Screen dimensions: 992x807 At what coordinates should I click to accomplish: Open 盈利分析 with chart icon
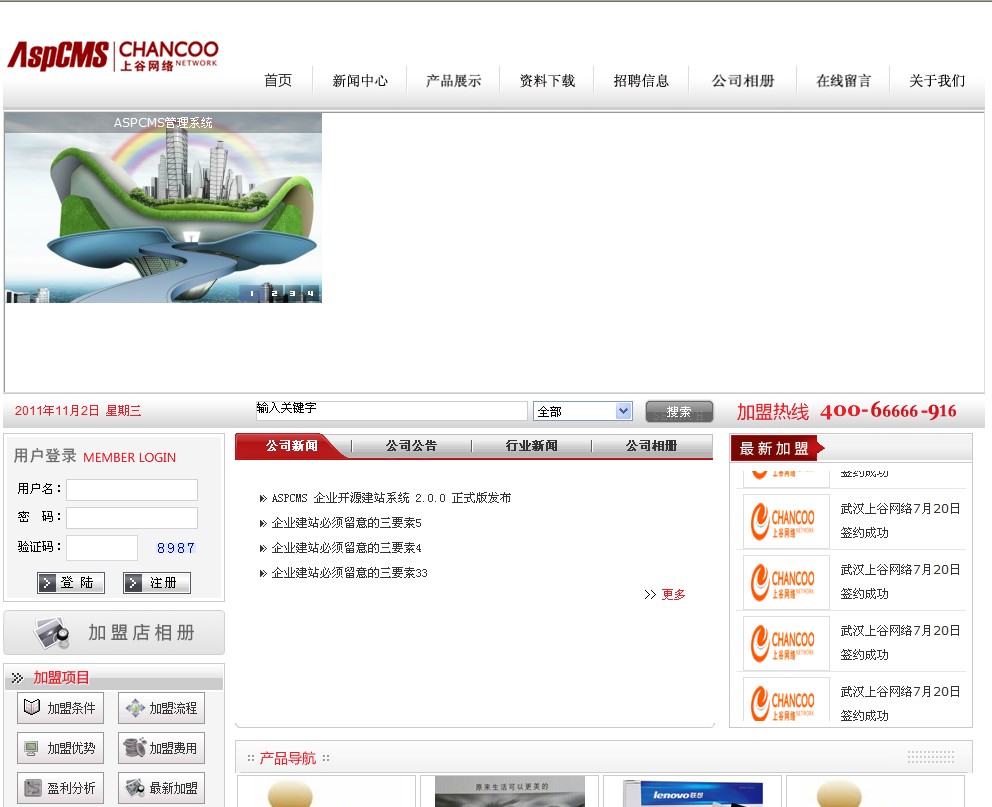[x=60, y=788]
